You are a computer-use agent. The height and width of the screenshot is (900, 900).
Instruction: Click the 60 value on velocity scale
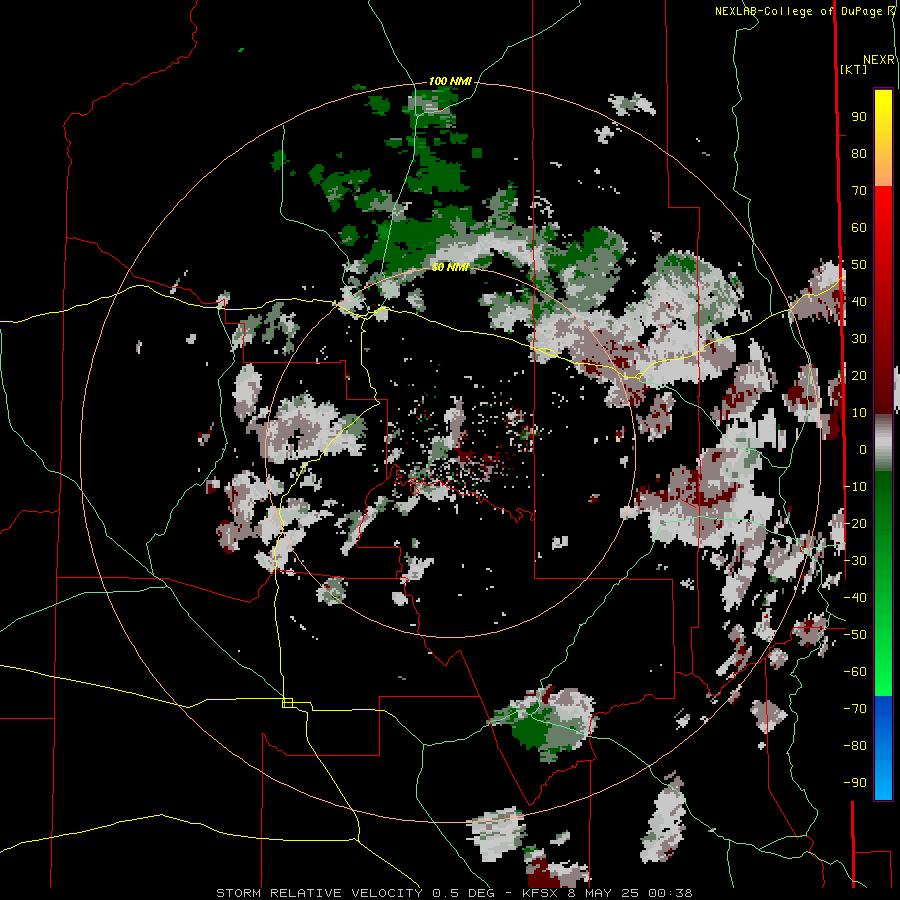coord(859,227)
